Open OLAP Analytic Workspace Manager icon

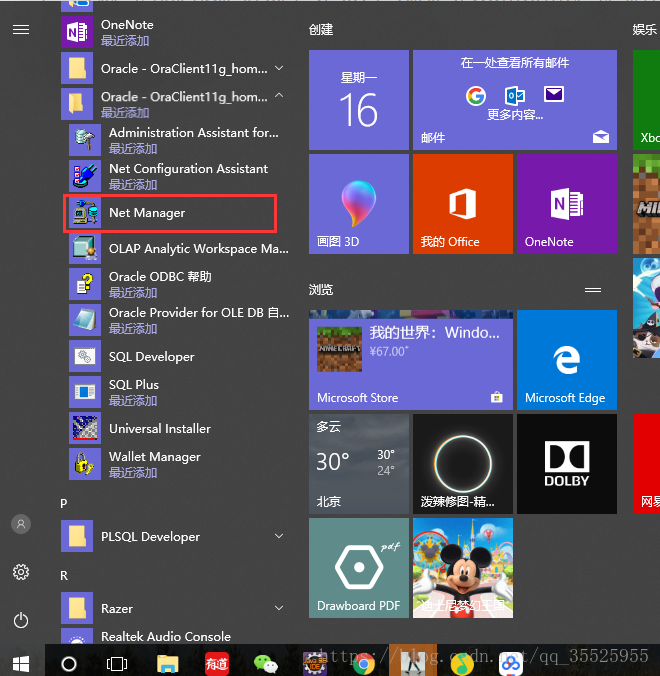pos(85,248)
